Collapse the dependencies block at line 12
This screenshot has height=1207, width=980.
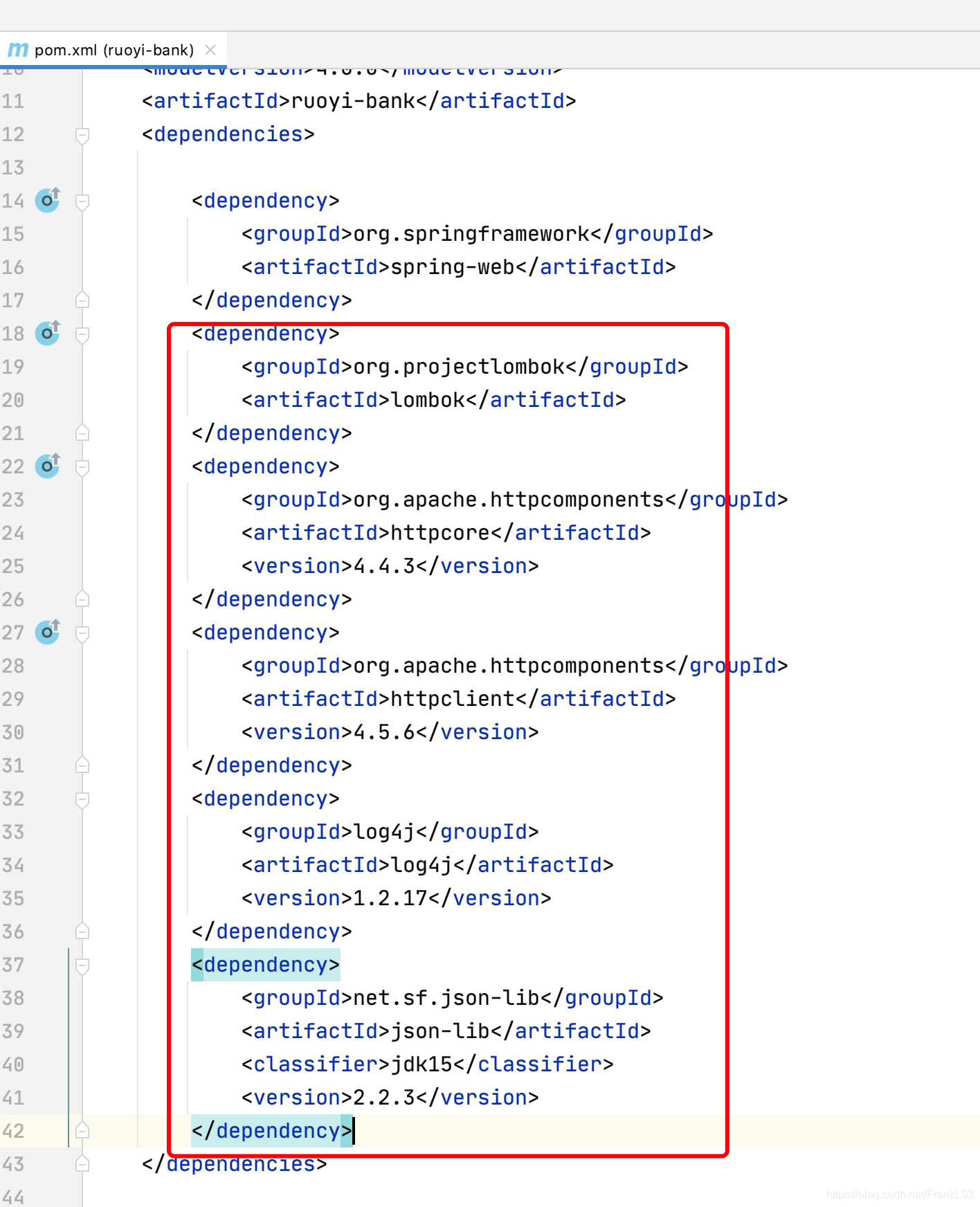click(x=82, y=134)
